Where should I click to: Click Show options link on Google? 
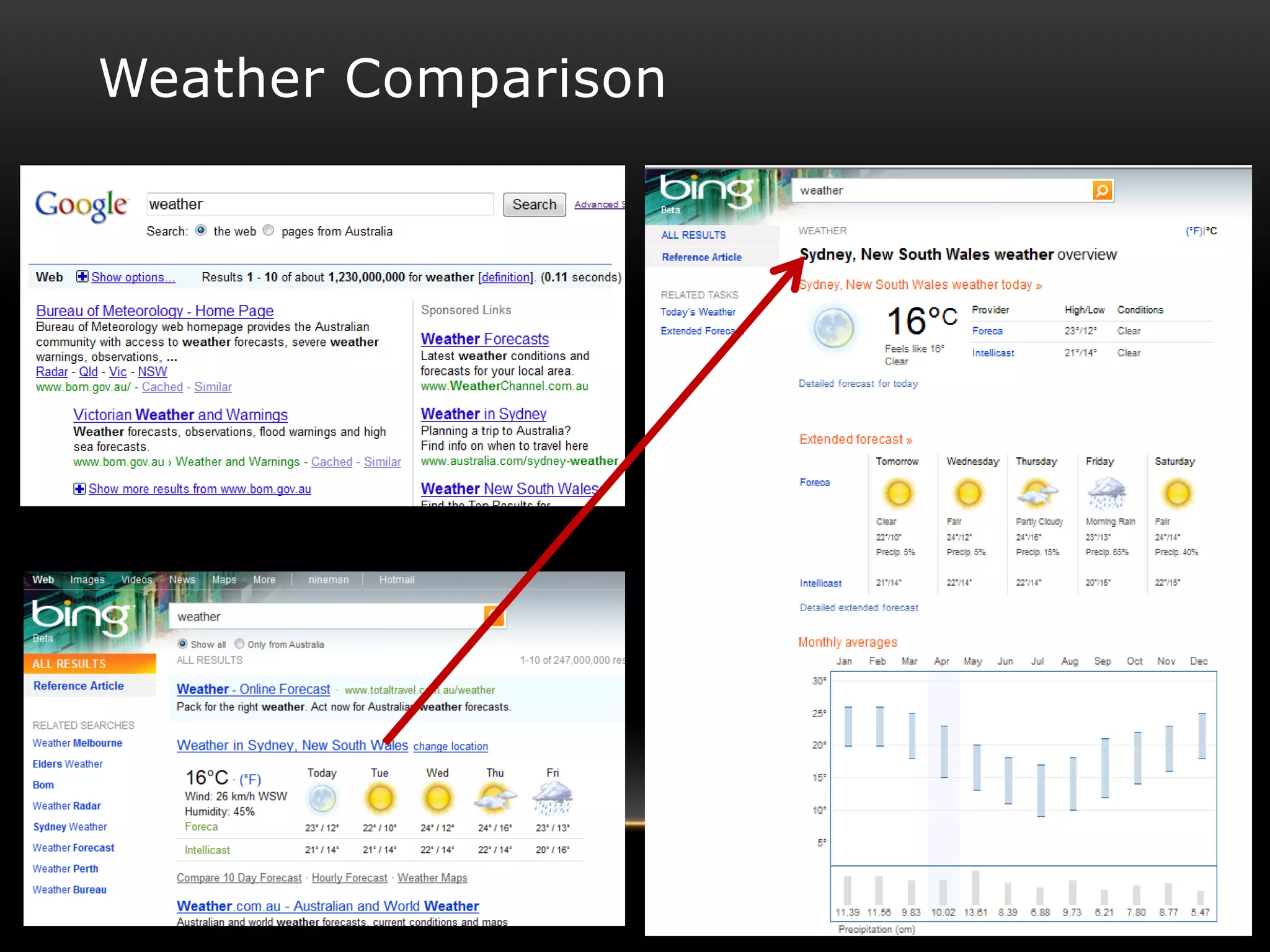133,277
